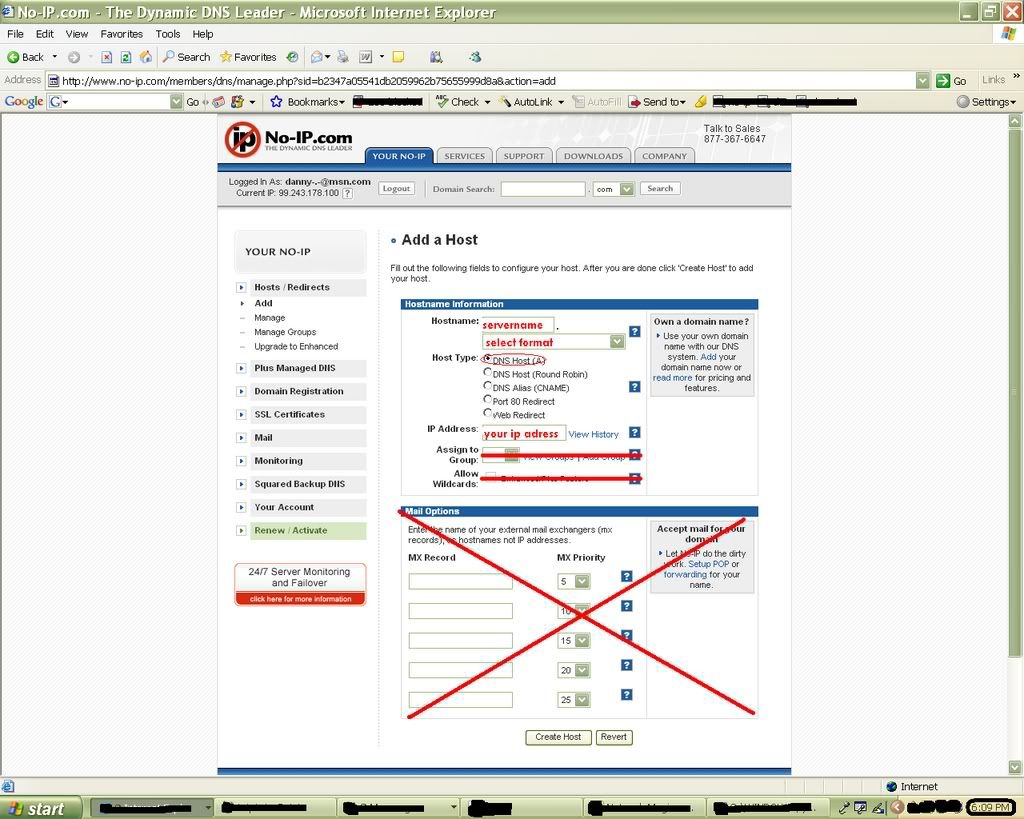This screenshot has width=1024, height=819.
Task: Click the Mail envelope icon
Action: click(x=317, y=57)
